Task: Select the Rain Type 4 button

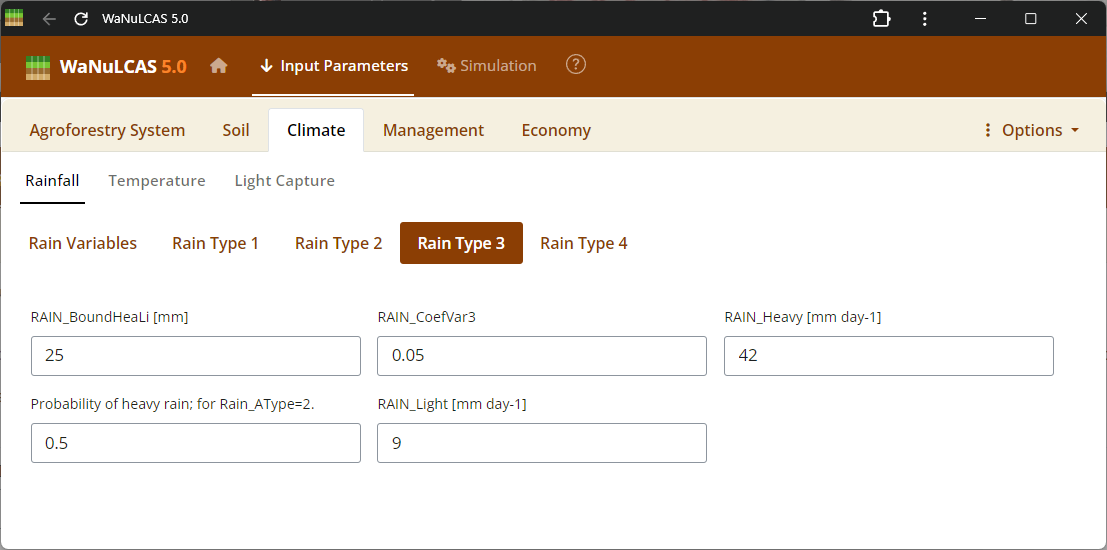Action: [x=584, y=243]
